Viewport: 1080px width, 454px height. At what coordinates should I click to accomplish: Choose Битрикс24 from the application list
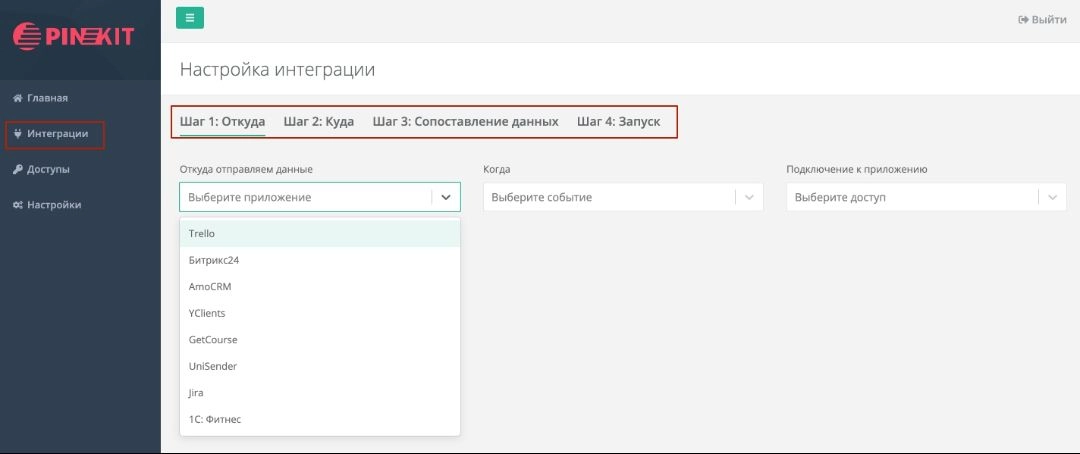point(214,260)
